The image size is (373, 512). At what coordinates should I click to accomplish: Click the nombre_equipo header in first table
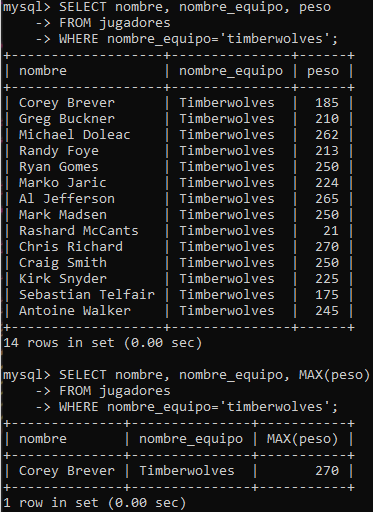pos(231,71)
